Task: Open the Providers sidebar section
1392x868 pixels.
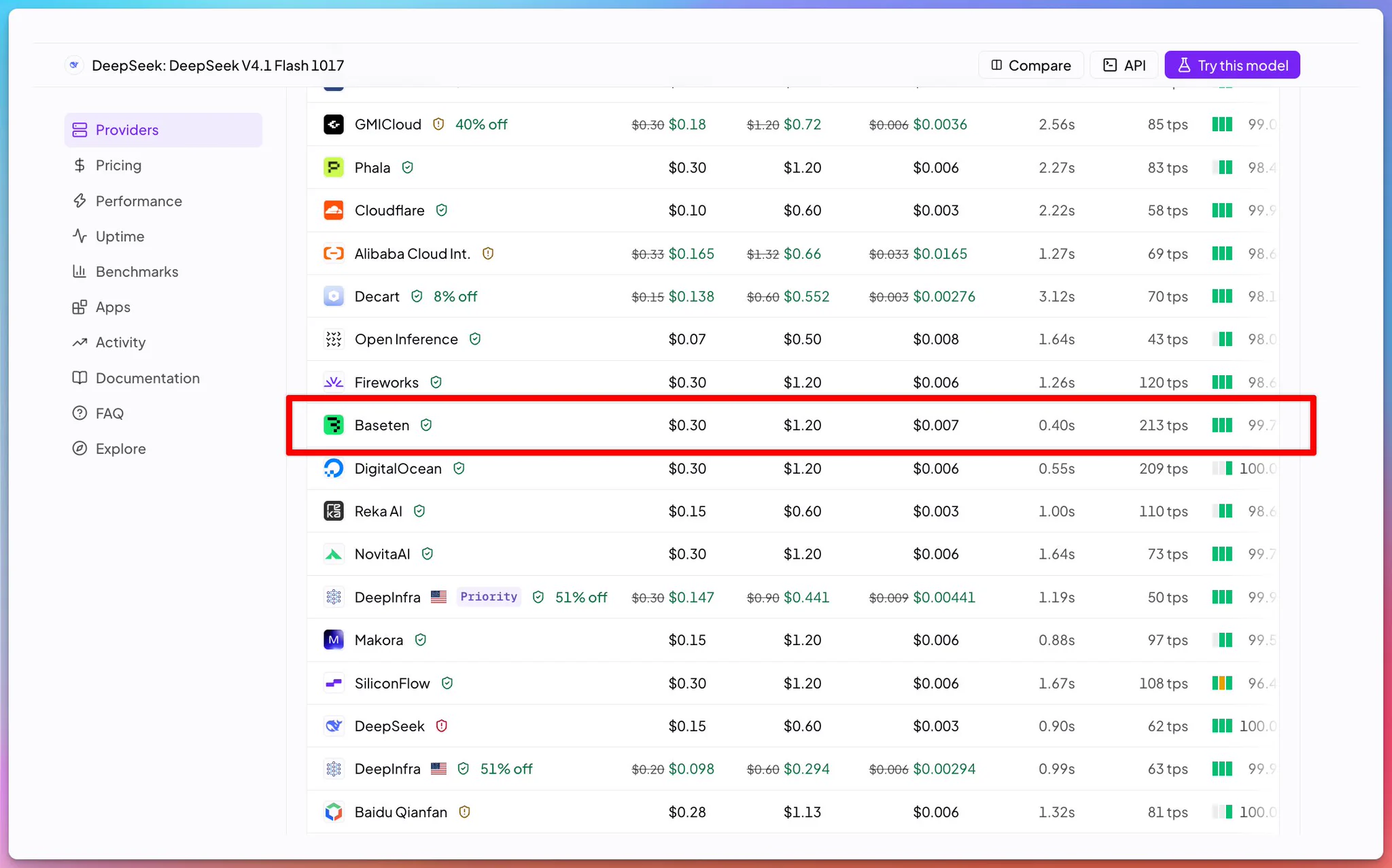Action: 163,130
